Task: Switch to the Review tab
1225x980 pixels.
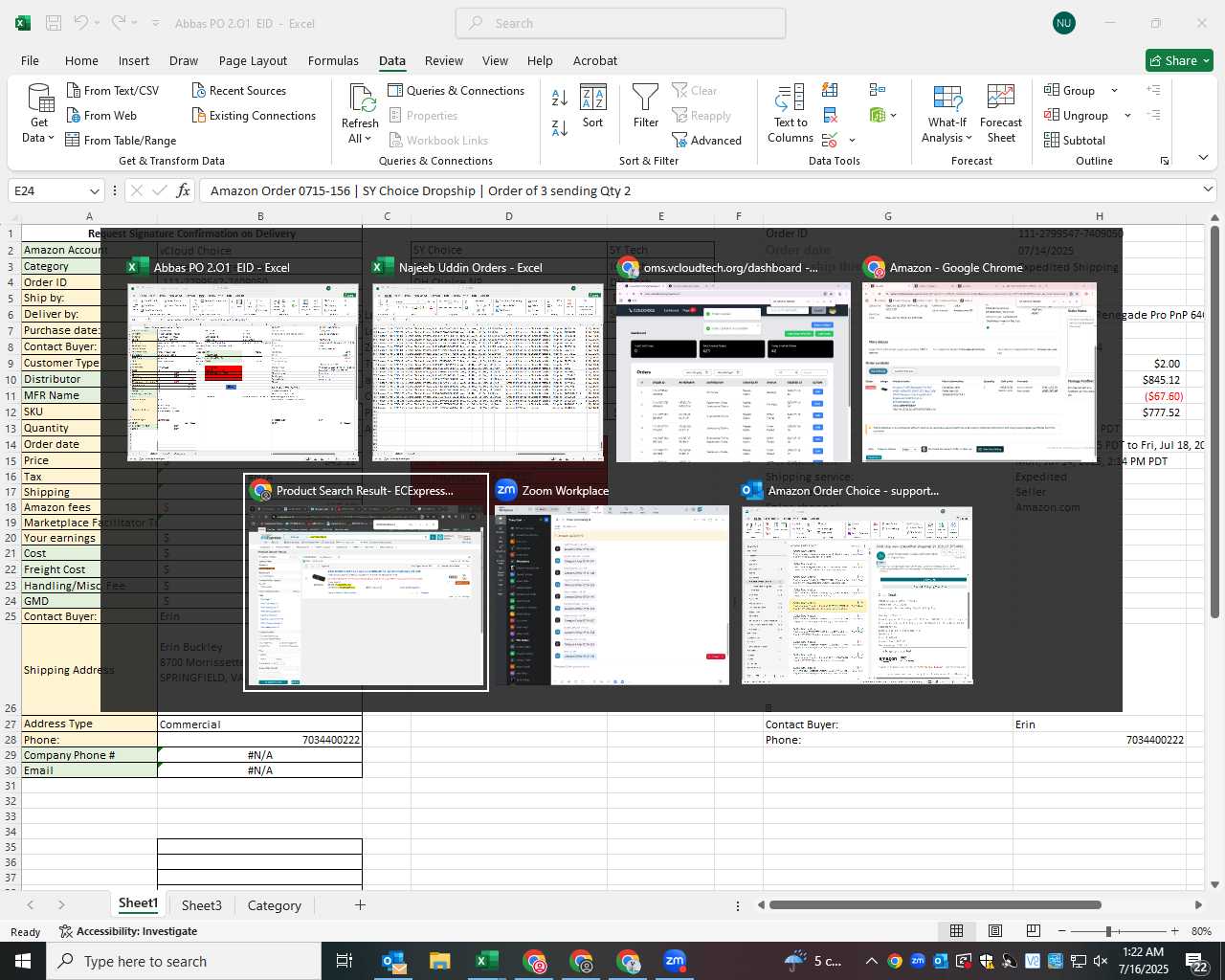Action: [444, 60]
